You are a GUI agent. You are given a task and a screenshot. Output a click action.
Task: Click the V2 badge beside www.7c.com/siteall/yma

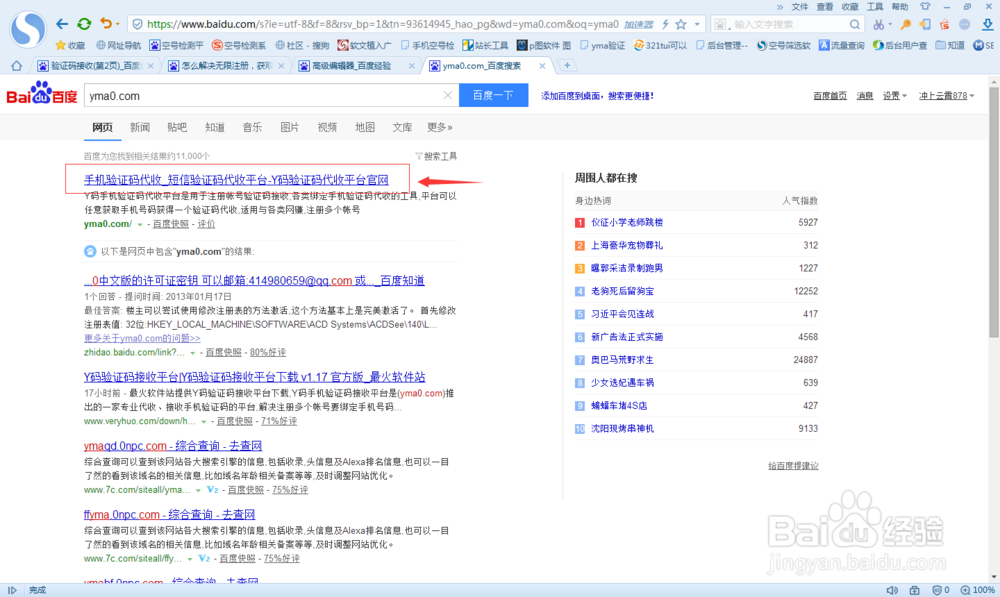(212, 490)
